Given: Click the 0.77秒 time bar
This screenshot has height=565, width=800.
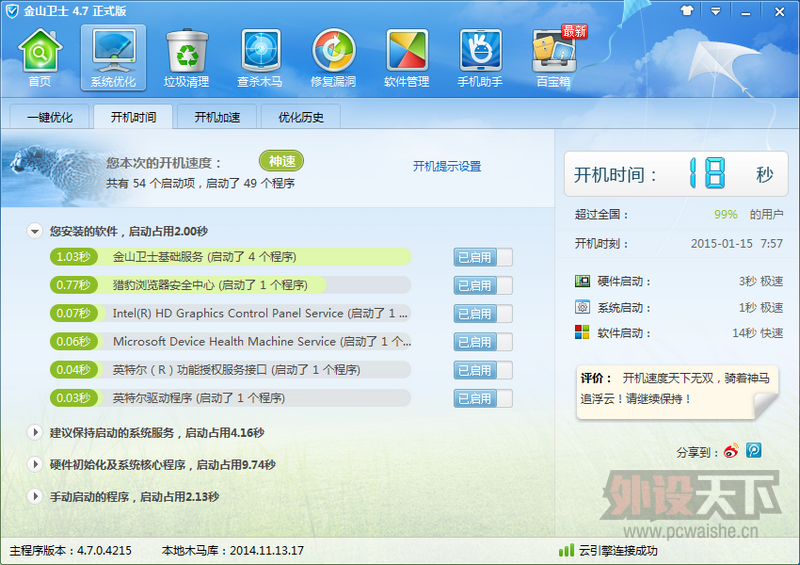Looking at the screenshot, I should [73, 285].
